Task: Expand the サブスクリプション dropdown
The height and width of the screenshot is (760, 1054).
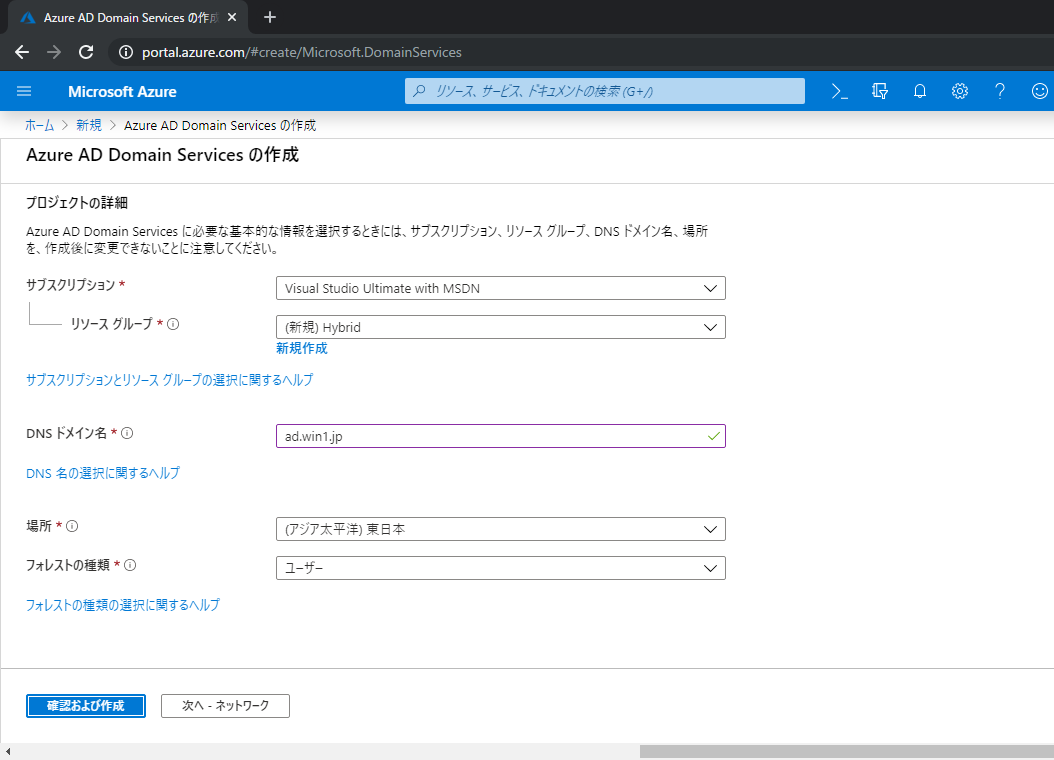Action: tap(501, 288)
